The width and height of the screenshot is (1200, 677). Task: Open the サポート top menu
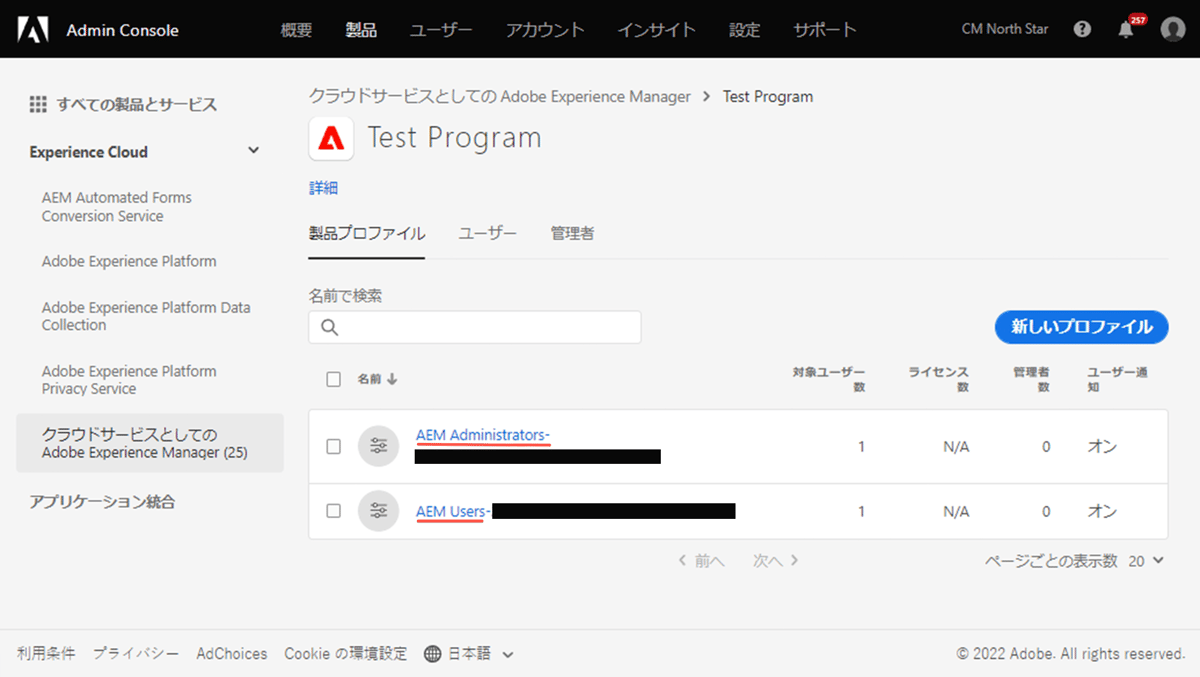pyautogui.click(x=825, y=30)
